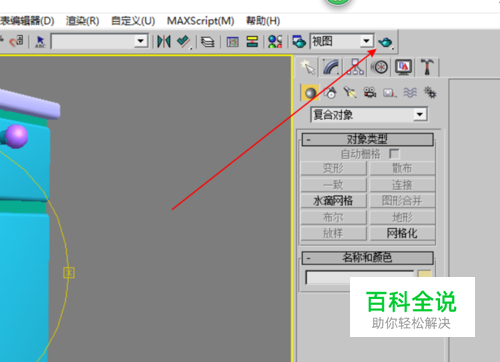Open the 视图 render view dropdown
Image resolution: width=500 pixels, height=362 pixels.
(x=366, y=41)
